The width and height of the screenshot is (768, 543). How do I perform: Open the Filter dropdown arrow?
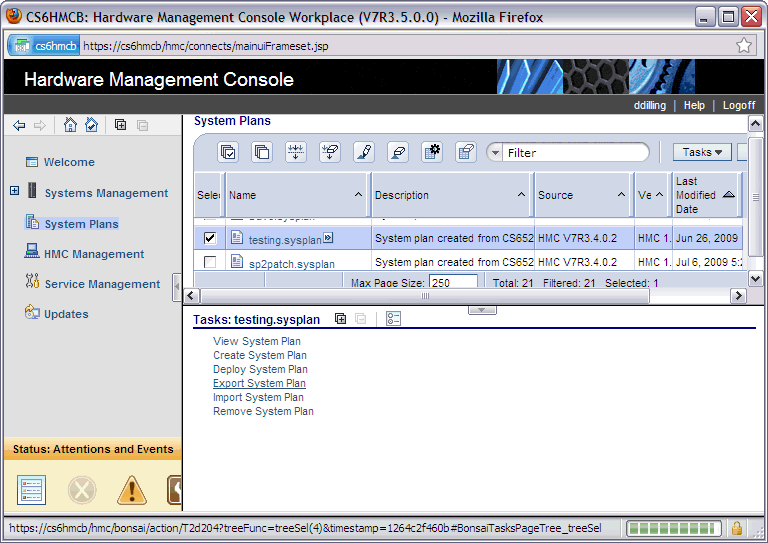pyautogui.click(x=496, y=152)
